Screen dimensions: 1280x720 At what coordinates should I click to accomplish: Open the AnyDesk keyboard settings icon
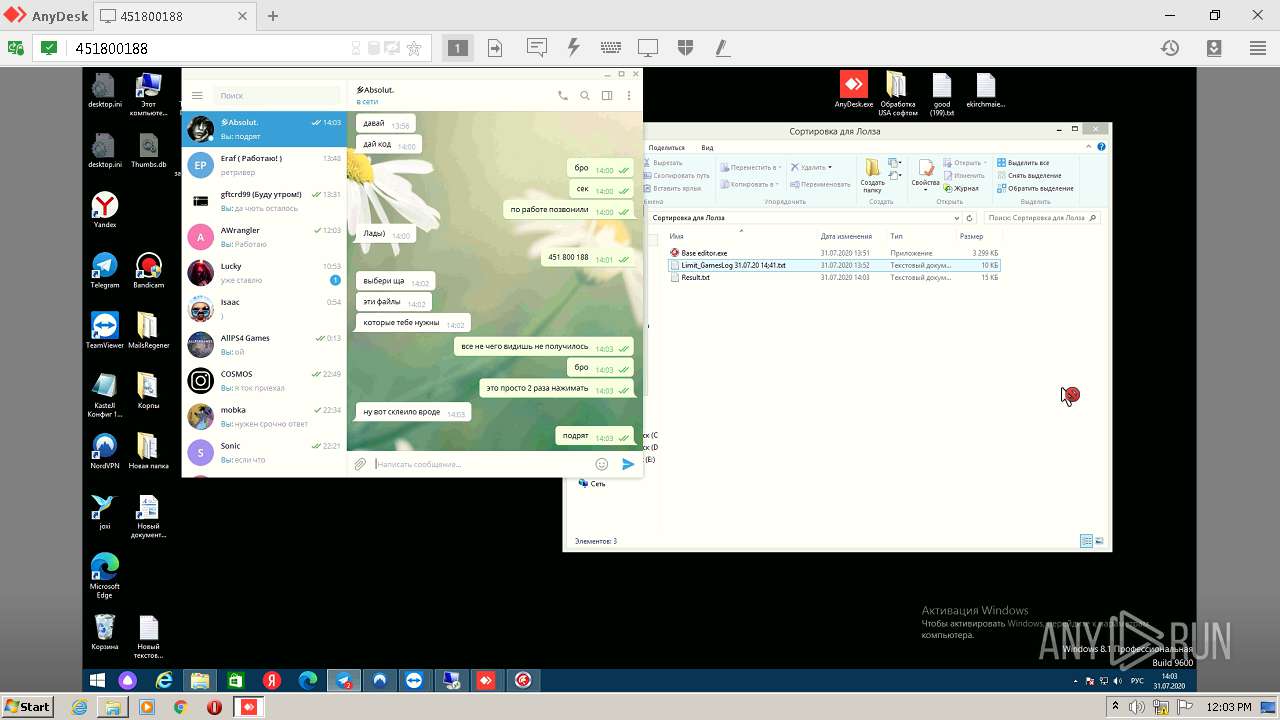(611, 48)
